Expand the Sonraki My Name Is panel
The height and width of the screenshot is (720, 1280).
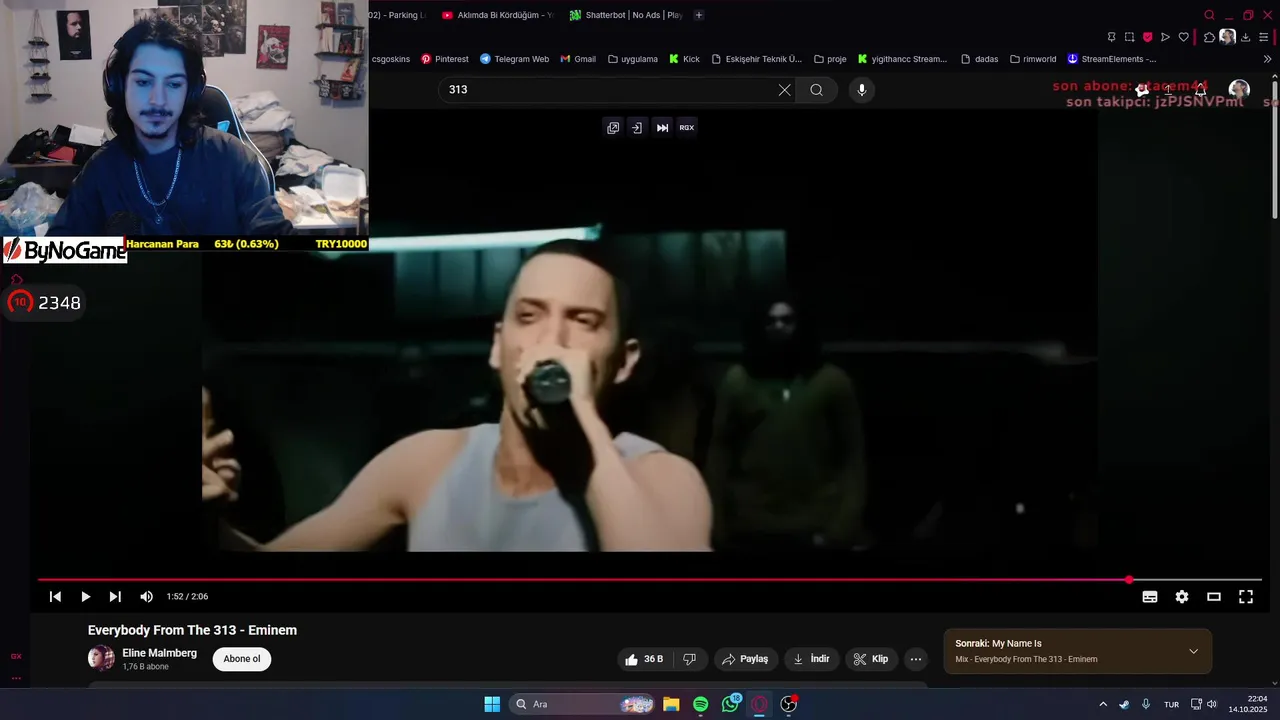pyautogui.click(x=1193, y=651)
